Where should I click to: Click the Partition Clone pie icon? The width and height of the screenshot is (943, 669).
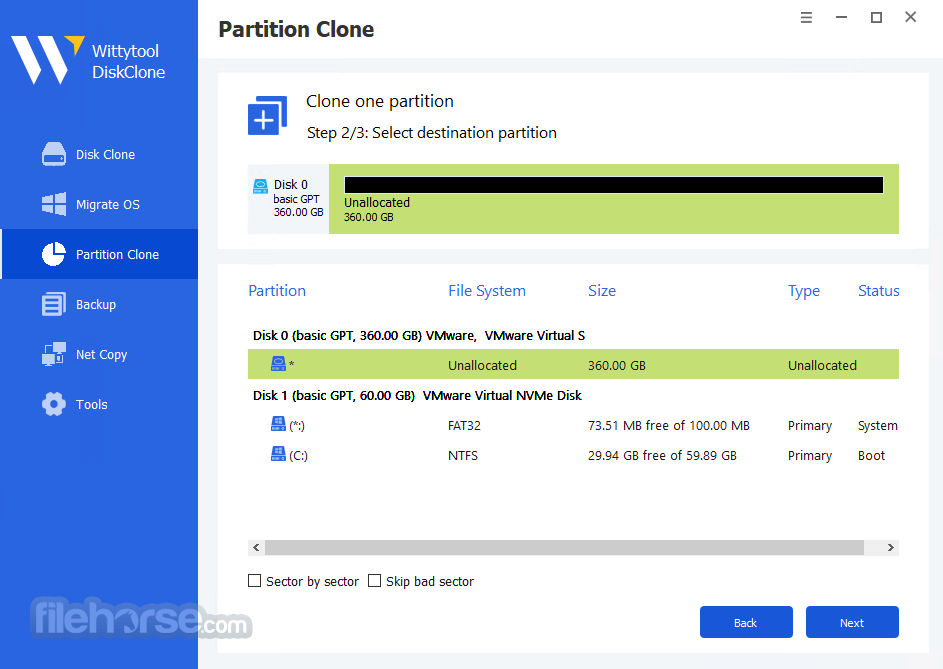point(54,254)
